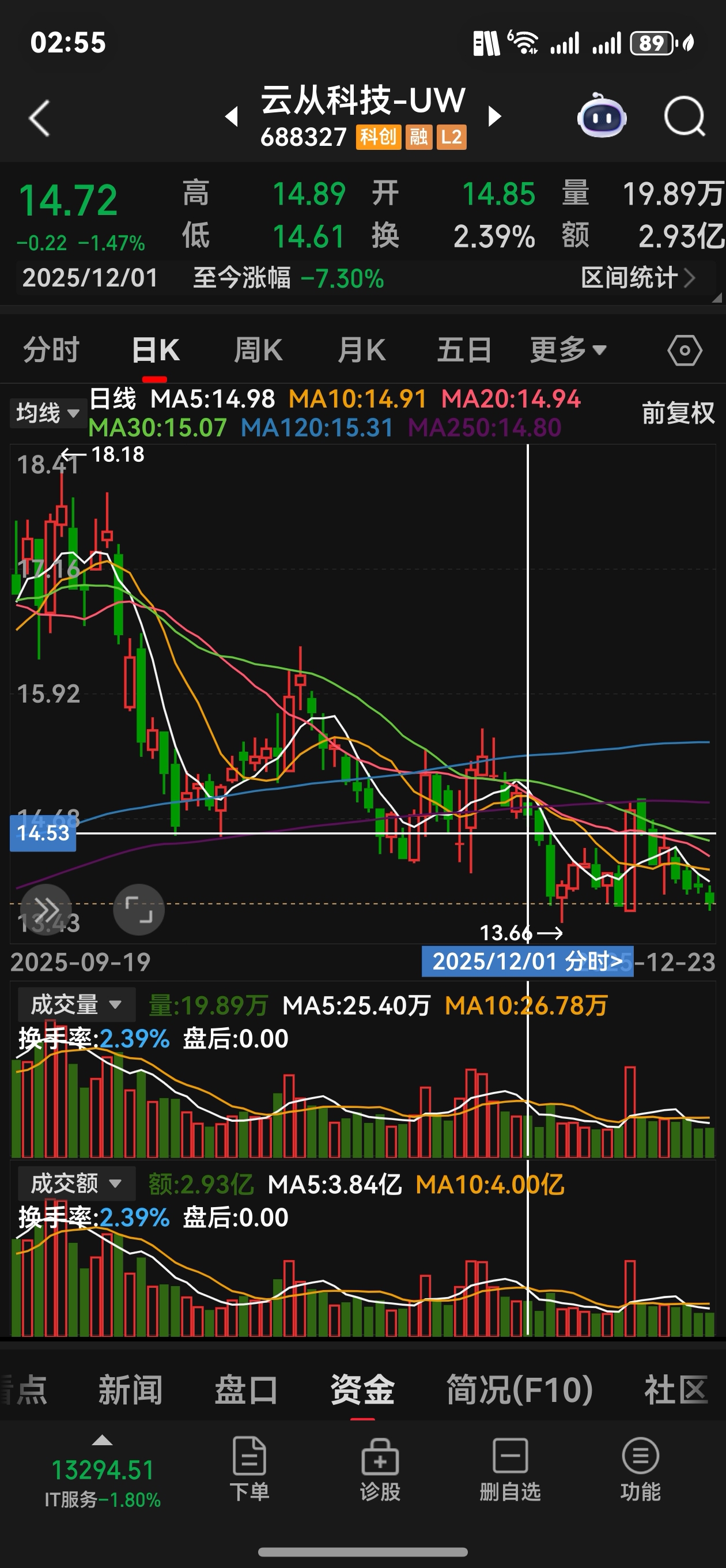Toggle the 前复权 adjustment mode
This screenshot has width=726, height=1568.
[x=678, y=413]
